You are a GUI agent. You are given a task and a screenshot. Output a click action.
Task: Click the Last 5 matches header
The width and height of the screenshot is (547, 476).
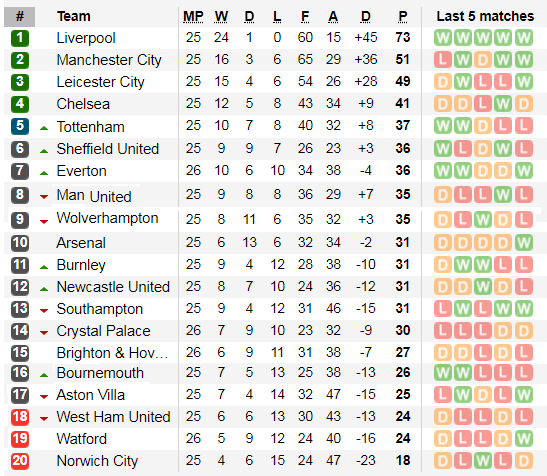[x=485, y=16]
